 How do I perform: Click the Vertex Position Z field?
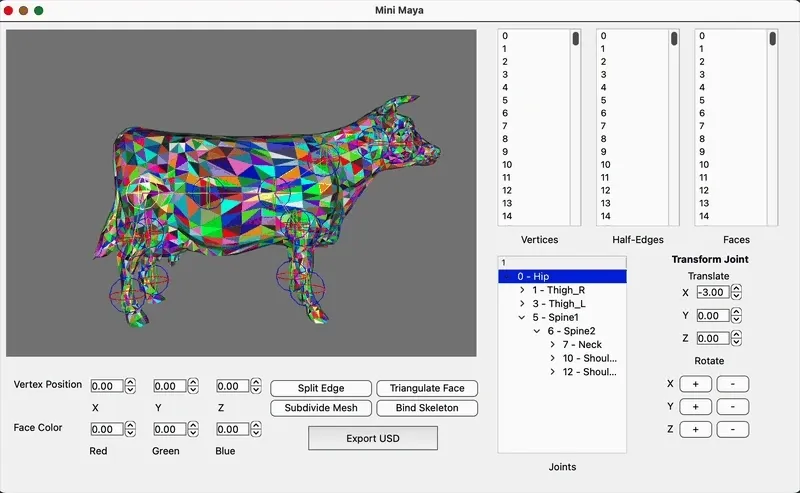231,386
